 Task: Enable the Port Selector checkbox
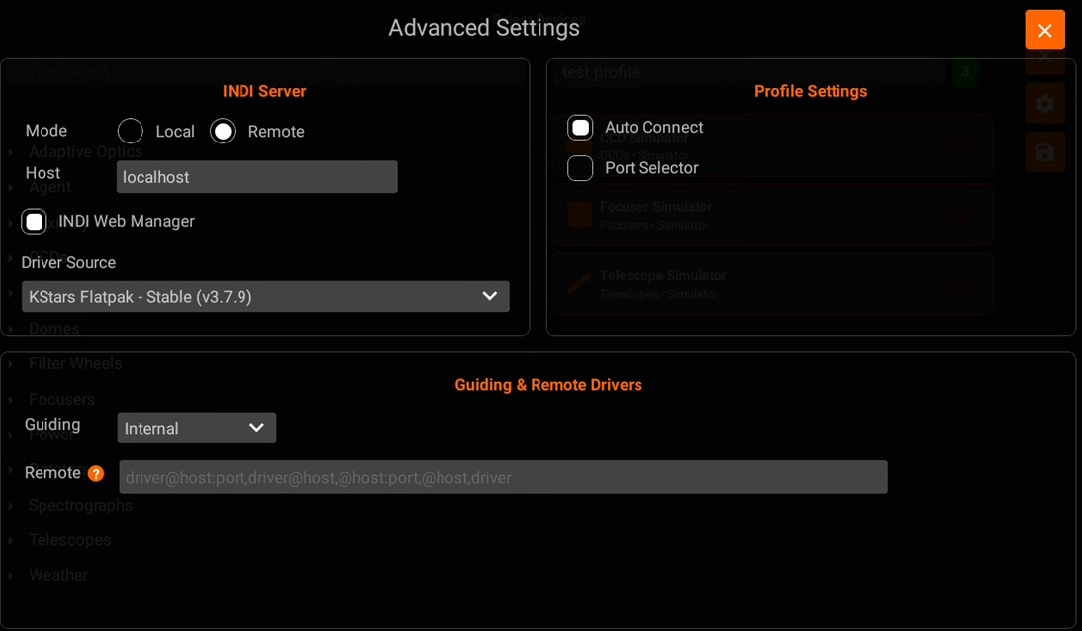(x=580, y=168)
